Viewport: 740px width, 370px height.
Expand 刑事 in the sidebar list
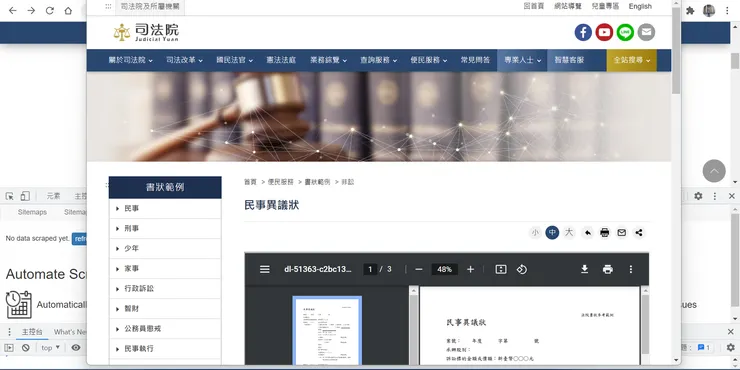[x=165, y=228]
